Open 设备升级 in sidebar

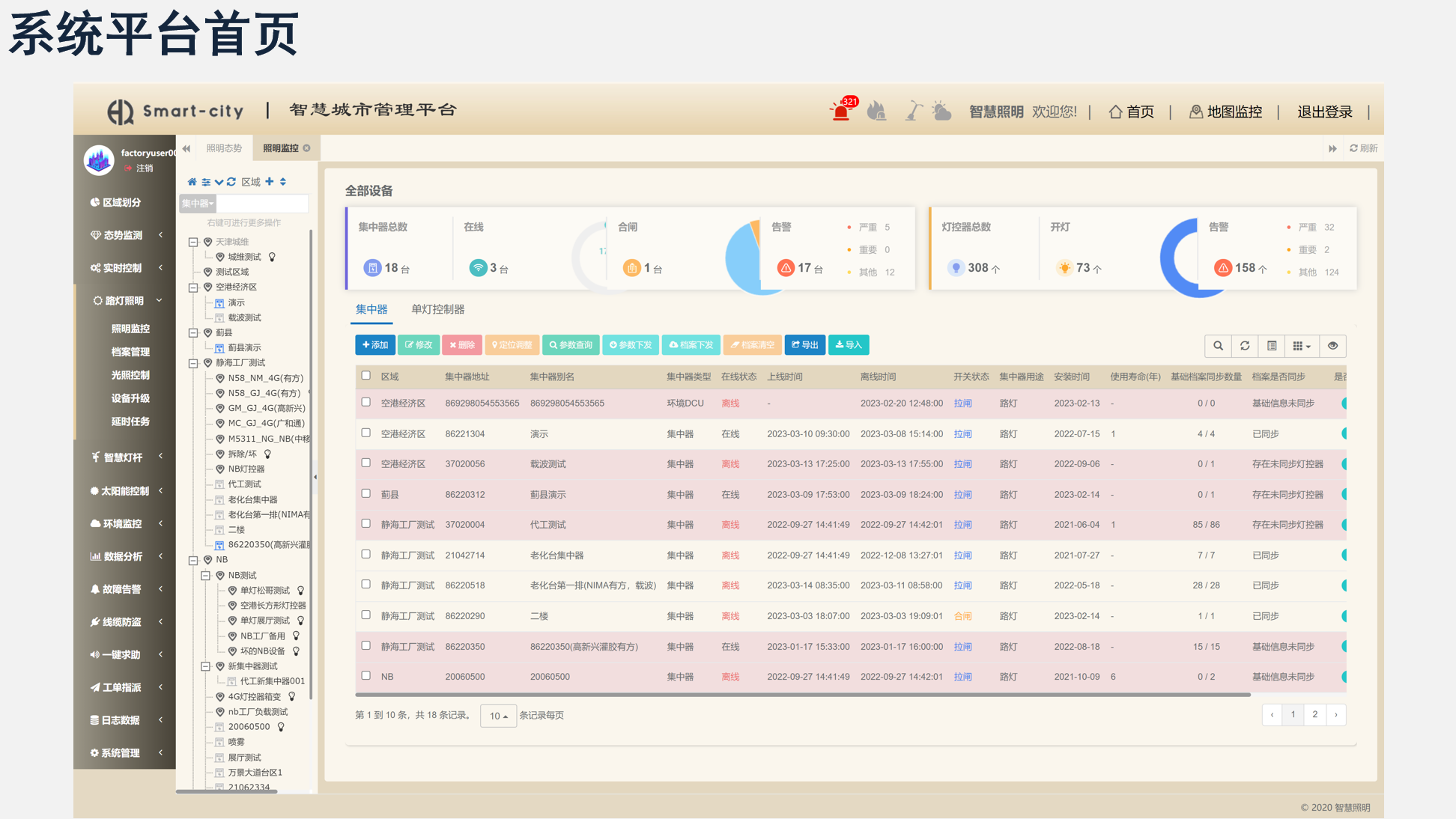(x=130, y=398)
